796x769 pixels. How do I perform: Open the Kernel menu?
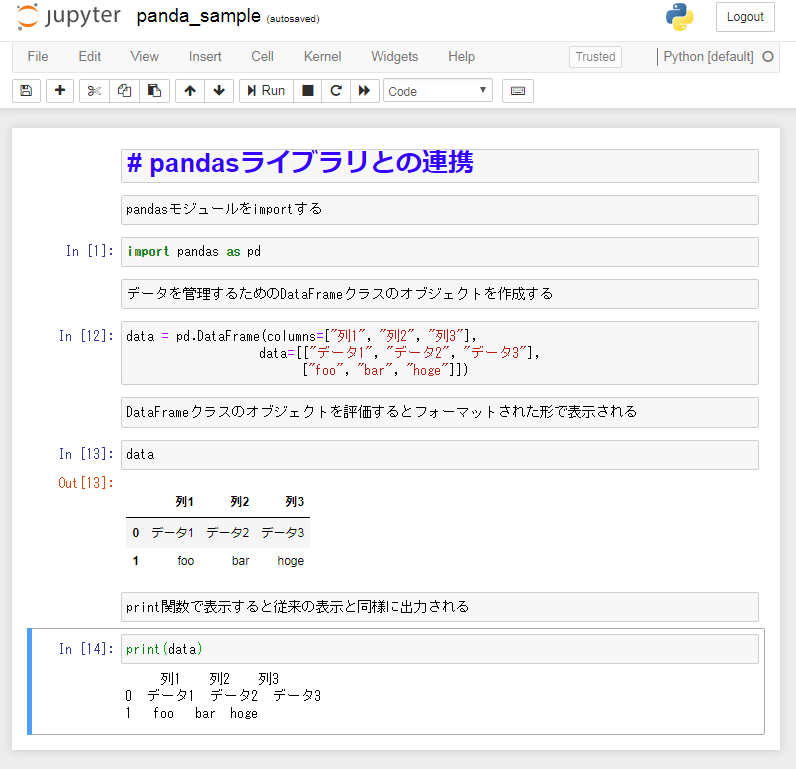[322, 56]
